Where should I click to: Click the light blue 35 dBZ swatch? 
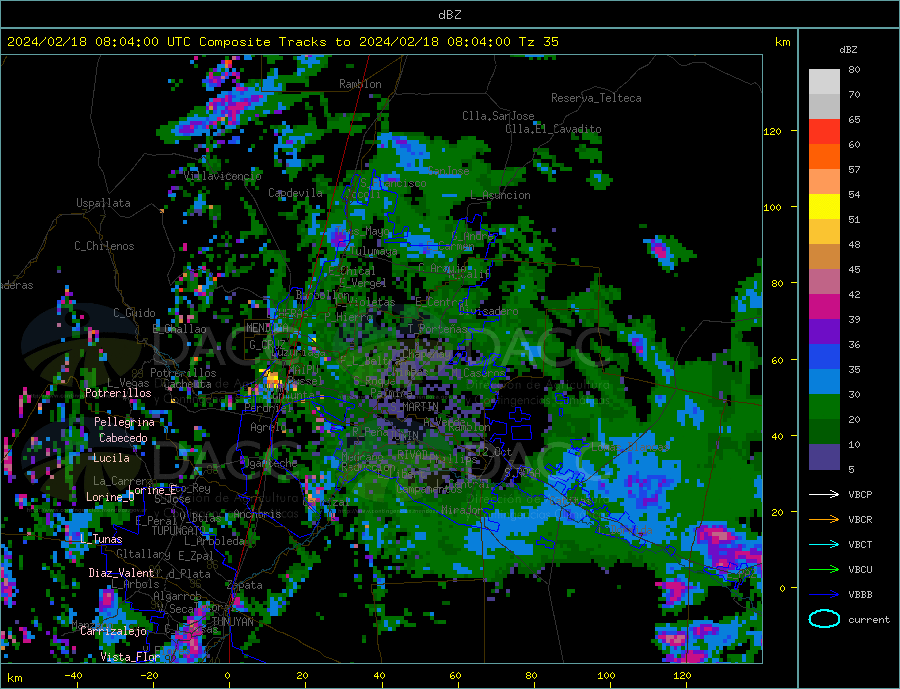point(824,381)
